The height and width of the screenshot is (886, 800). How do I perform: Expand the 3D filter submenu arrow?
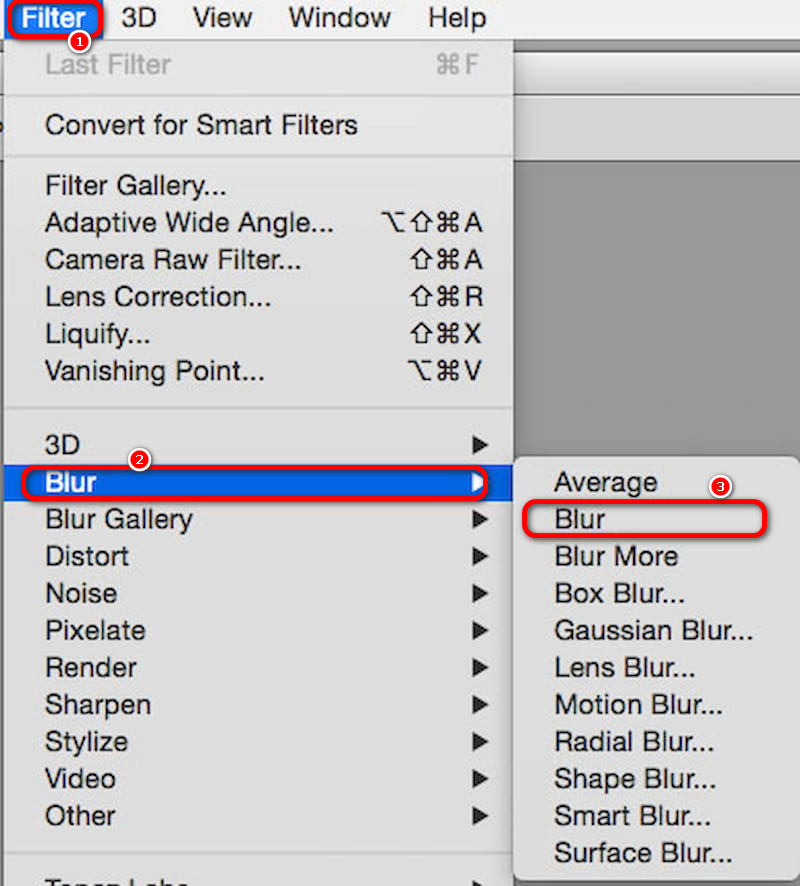coord(481,445)
